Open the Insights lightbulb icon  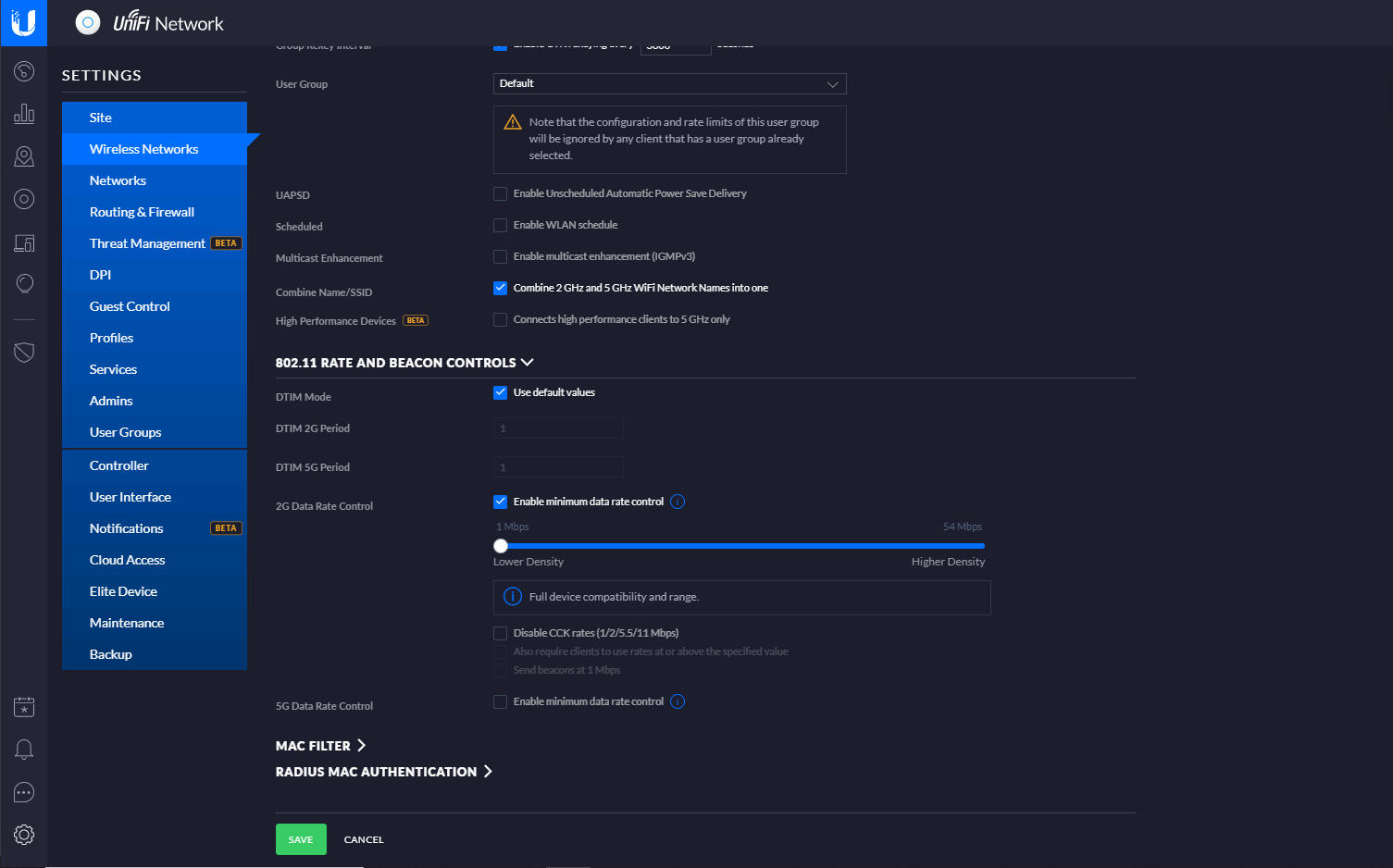(24, 283)
